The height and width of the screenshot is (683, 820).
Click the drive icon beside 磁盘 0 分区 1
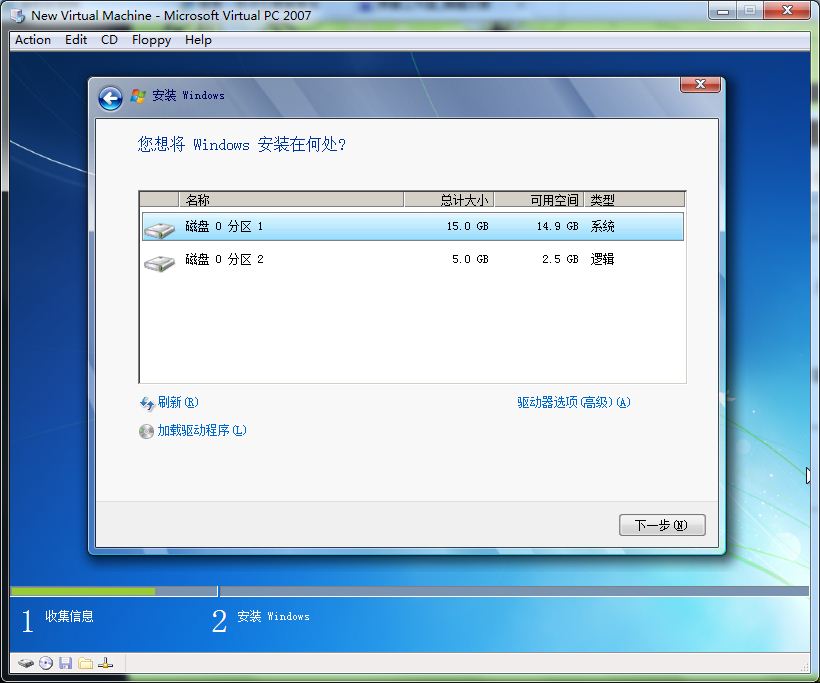click(157, 228)
